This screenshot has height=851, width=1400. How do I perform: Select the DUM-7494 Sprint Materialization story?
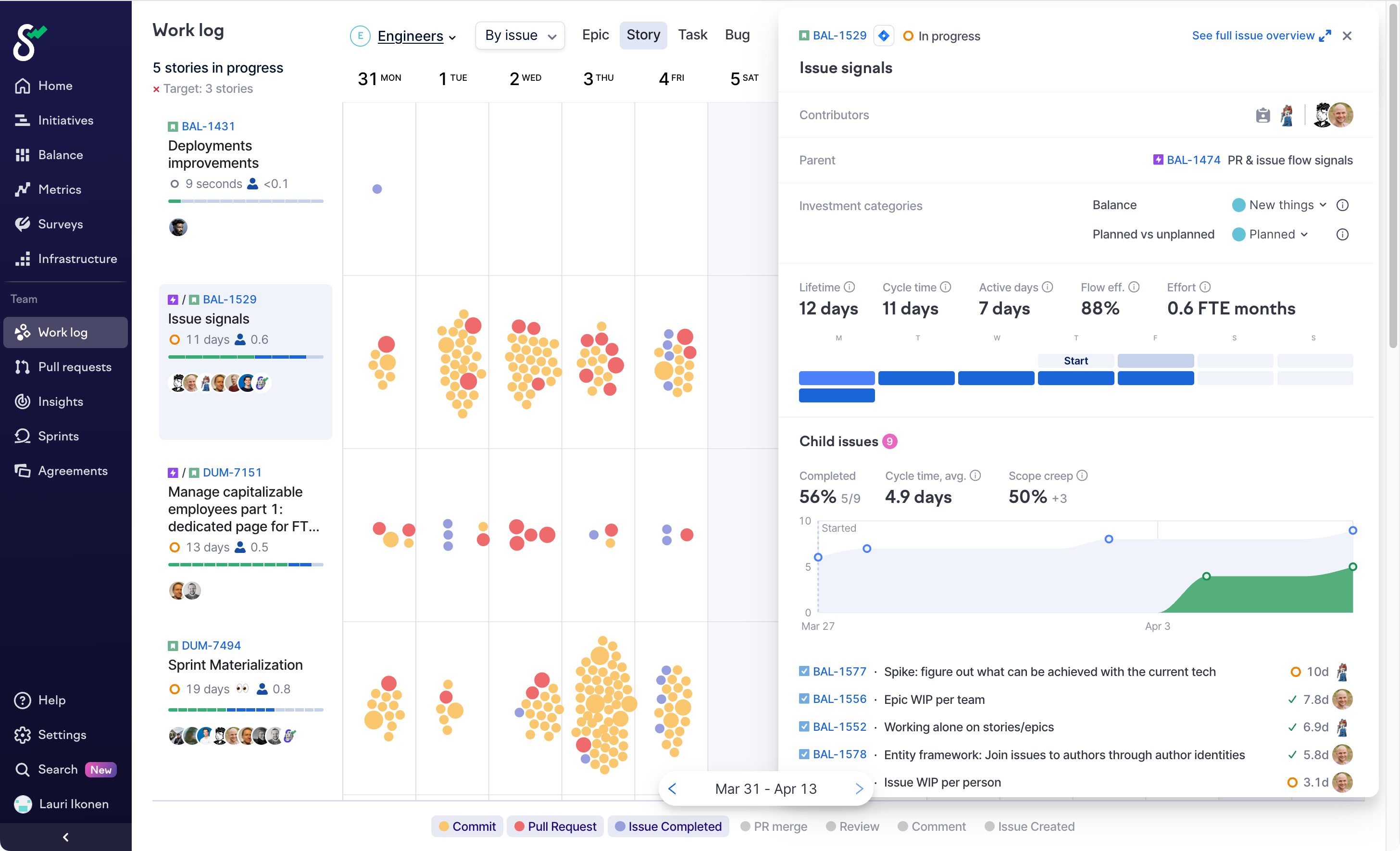pyautogui.click(x=235, y=664)
